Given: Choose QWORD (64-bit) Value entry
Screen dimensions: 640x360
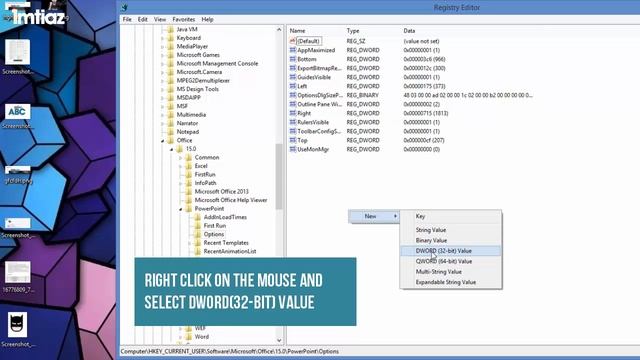Looking at the screenshot, I should pos(451,261).
